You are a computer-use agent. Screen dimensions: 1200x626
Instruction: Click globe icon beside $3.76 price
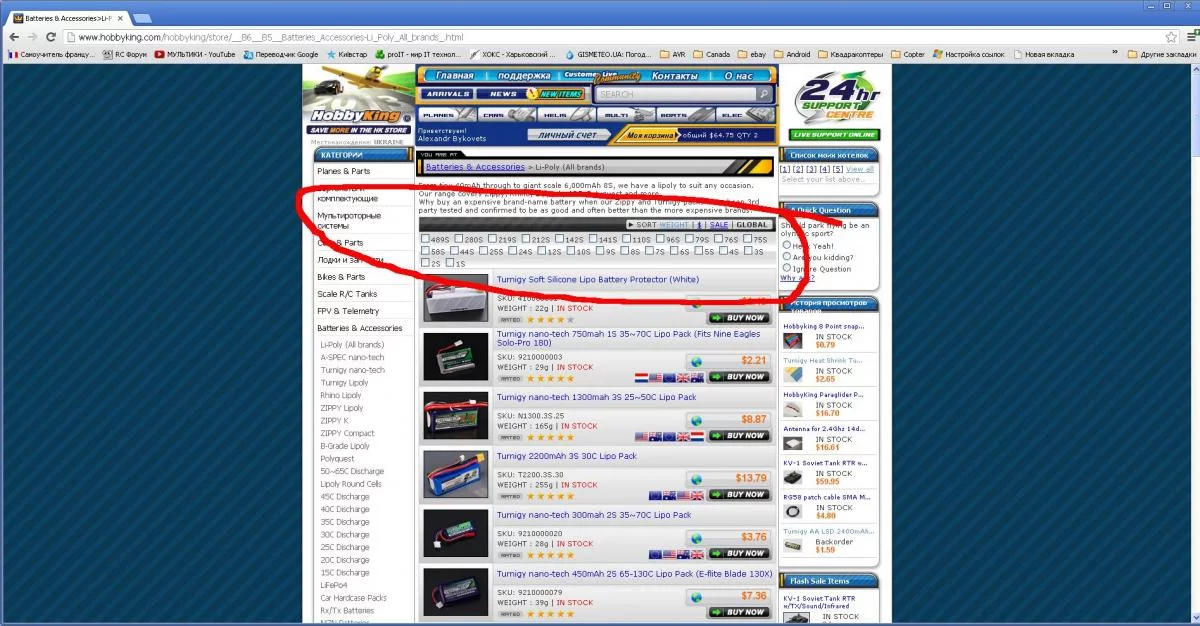[x=696, y=537]
